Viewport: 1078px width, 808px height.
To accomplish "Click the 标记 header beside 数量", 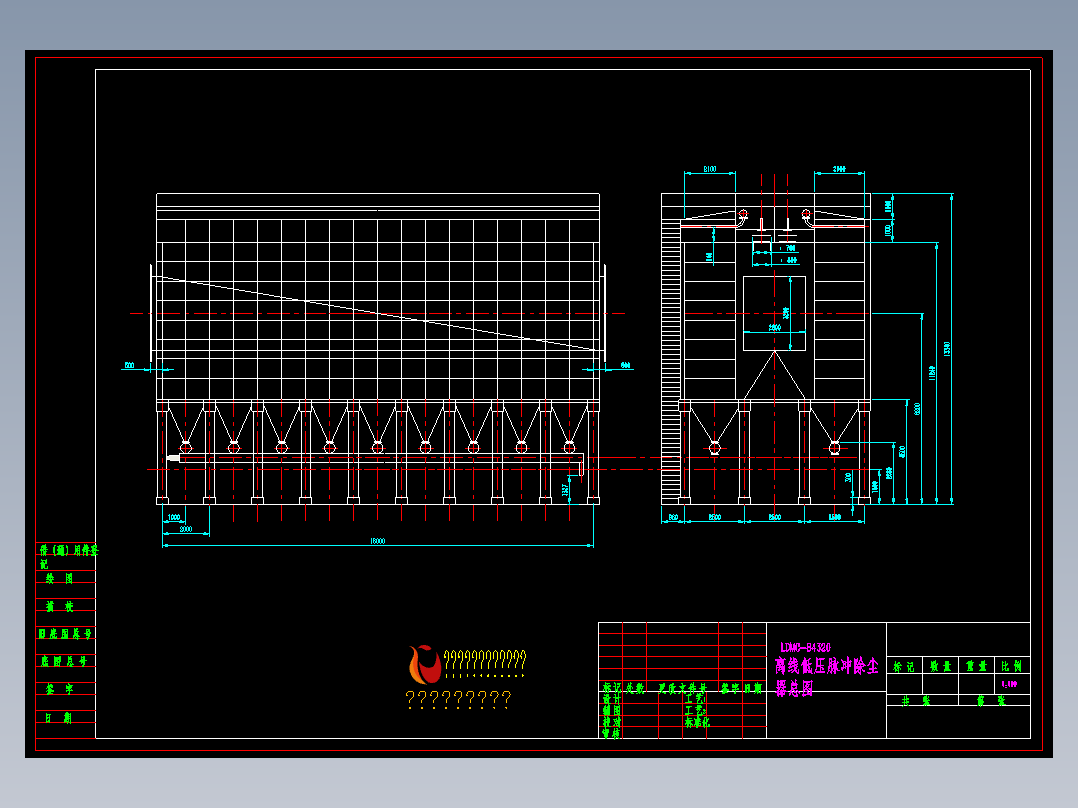I will click(904, 666).
